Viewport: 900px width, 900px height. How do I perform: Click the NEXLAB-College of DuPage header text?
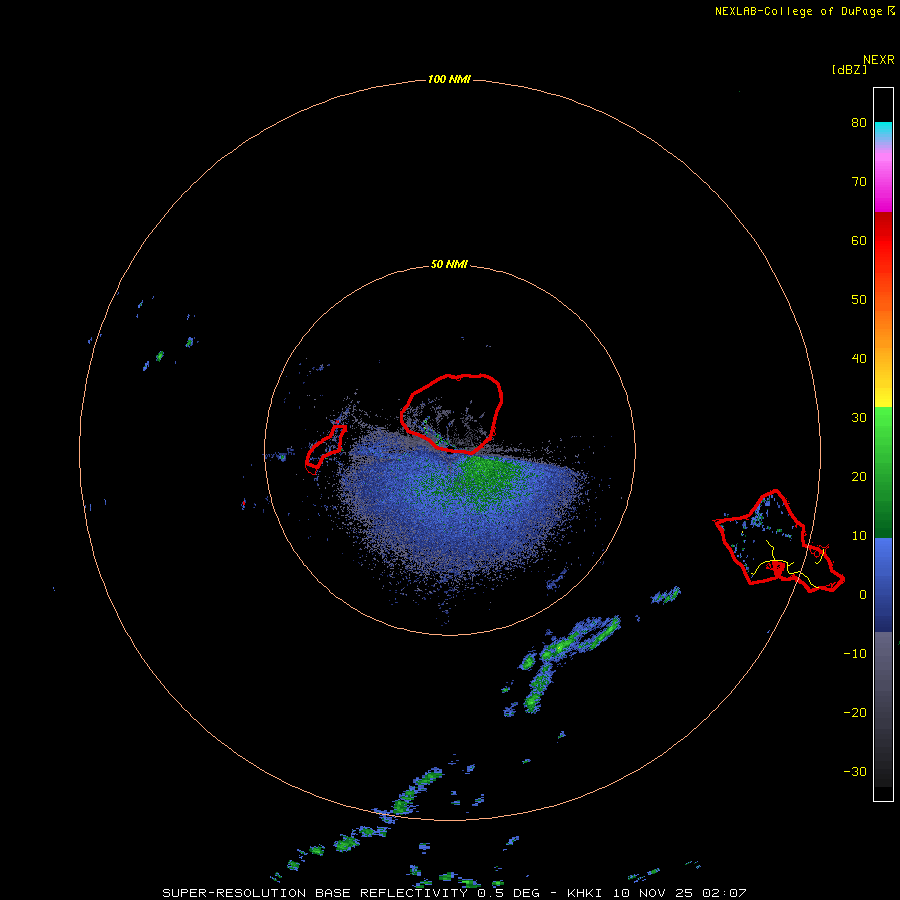[798, 11]
